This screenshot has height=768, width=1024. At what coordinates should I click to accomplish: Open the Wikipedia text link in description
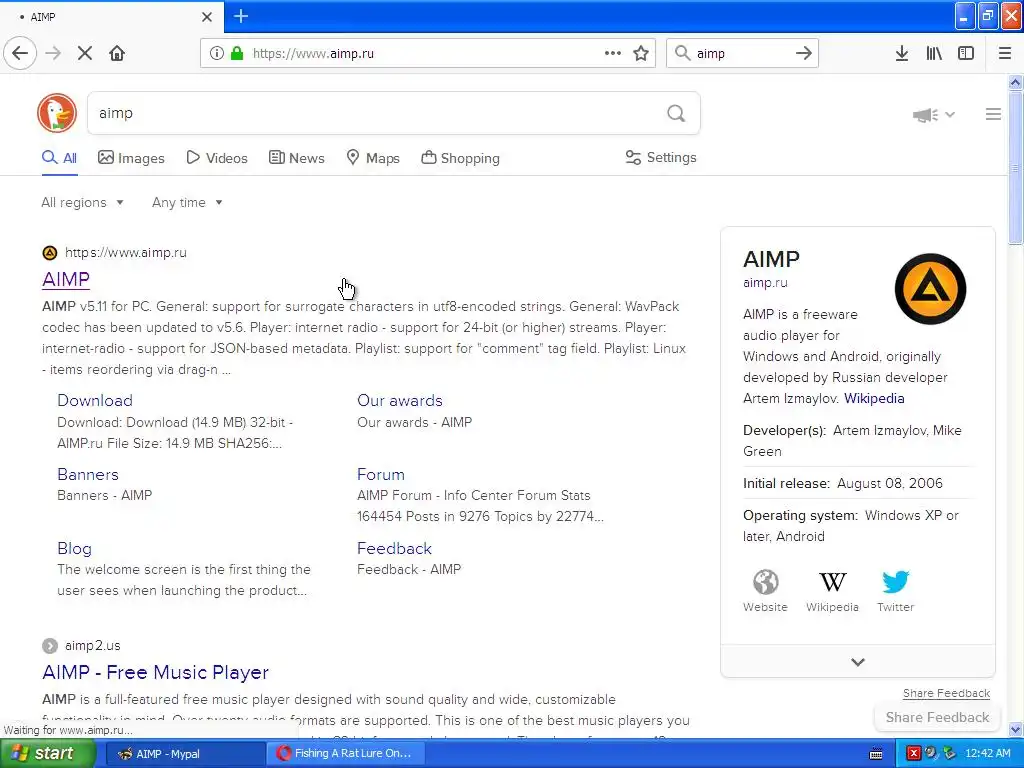coord(874,398)
